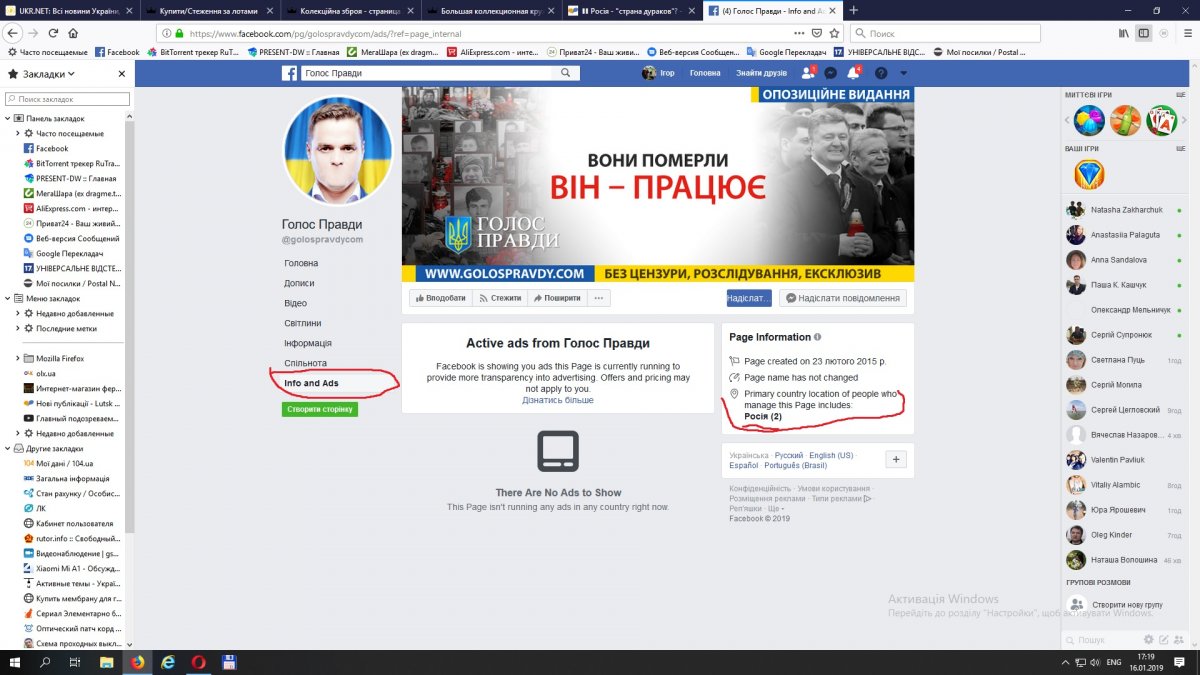Click the Facebook top search field

point(427,73)
